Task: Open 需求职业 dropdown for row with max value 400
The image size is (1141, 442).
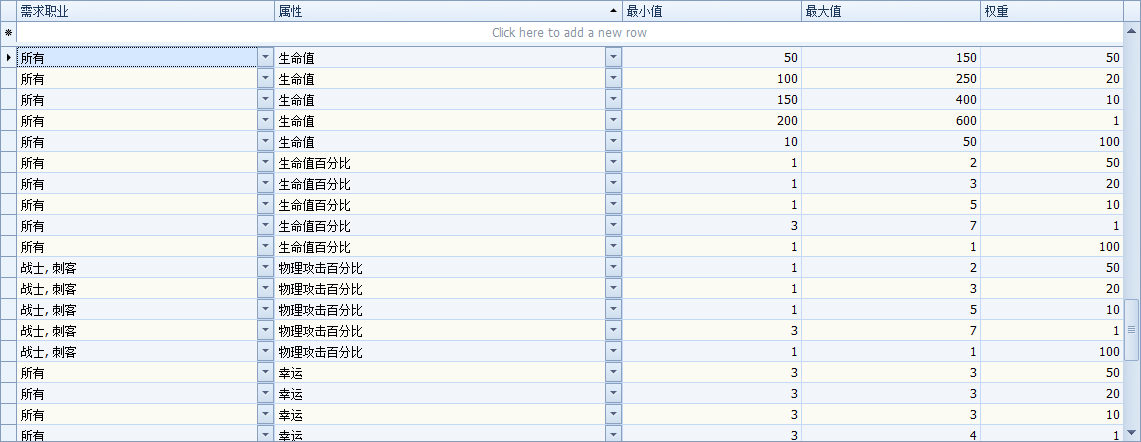Action: coord(265,100)
